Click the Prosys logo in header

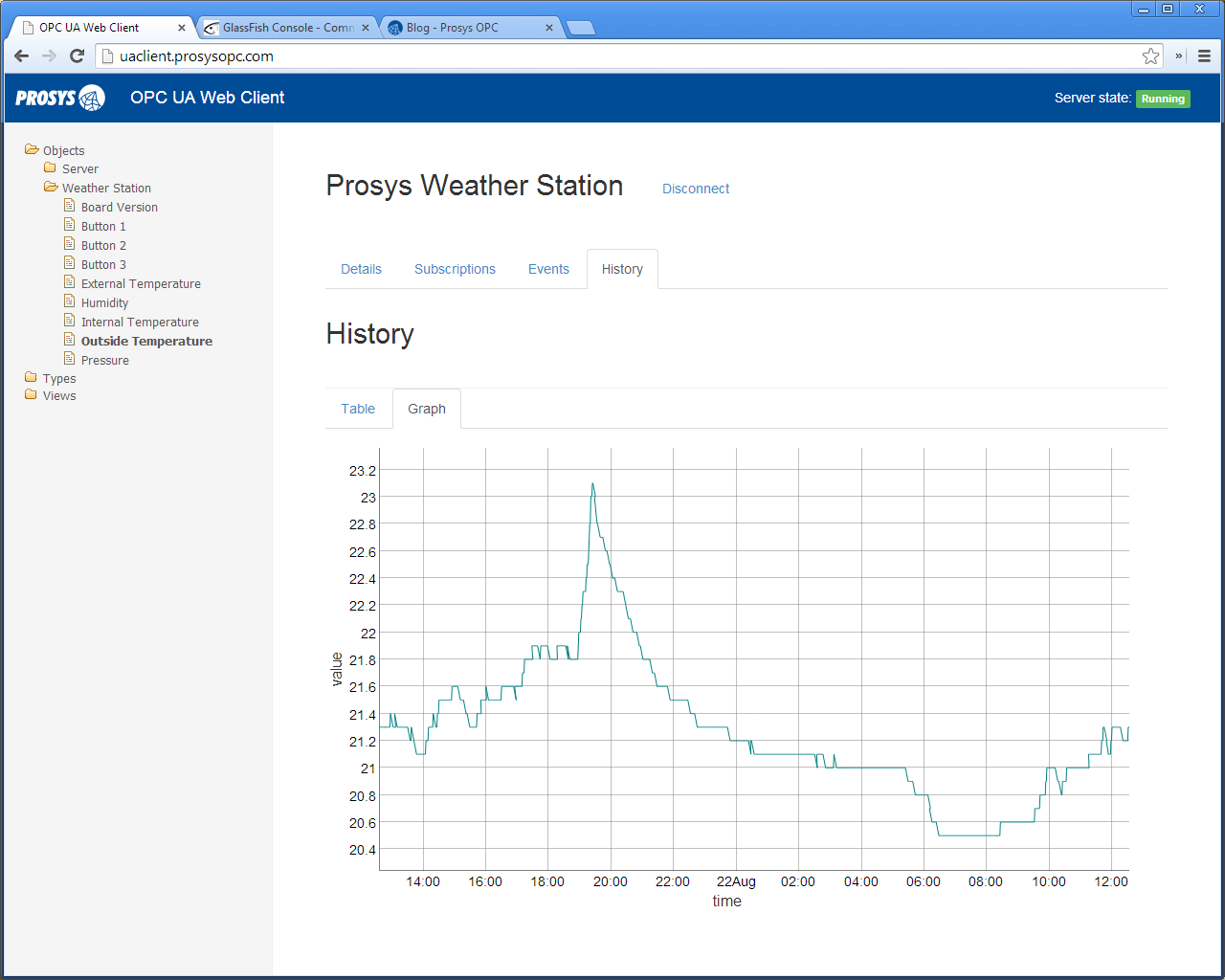point(60,98)
